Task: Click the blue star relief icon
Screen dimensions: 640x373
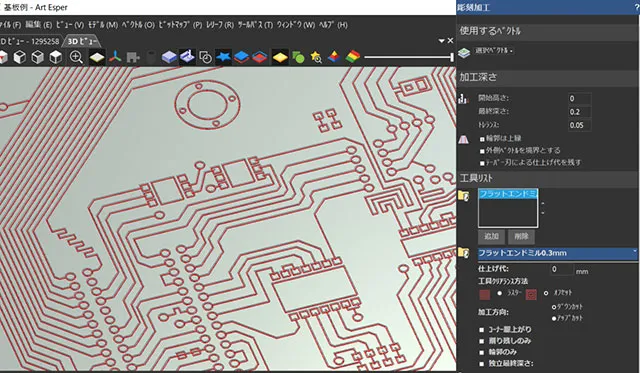Action: 223,57
